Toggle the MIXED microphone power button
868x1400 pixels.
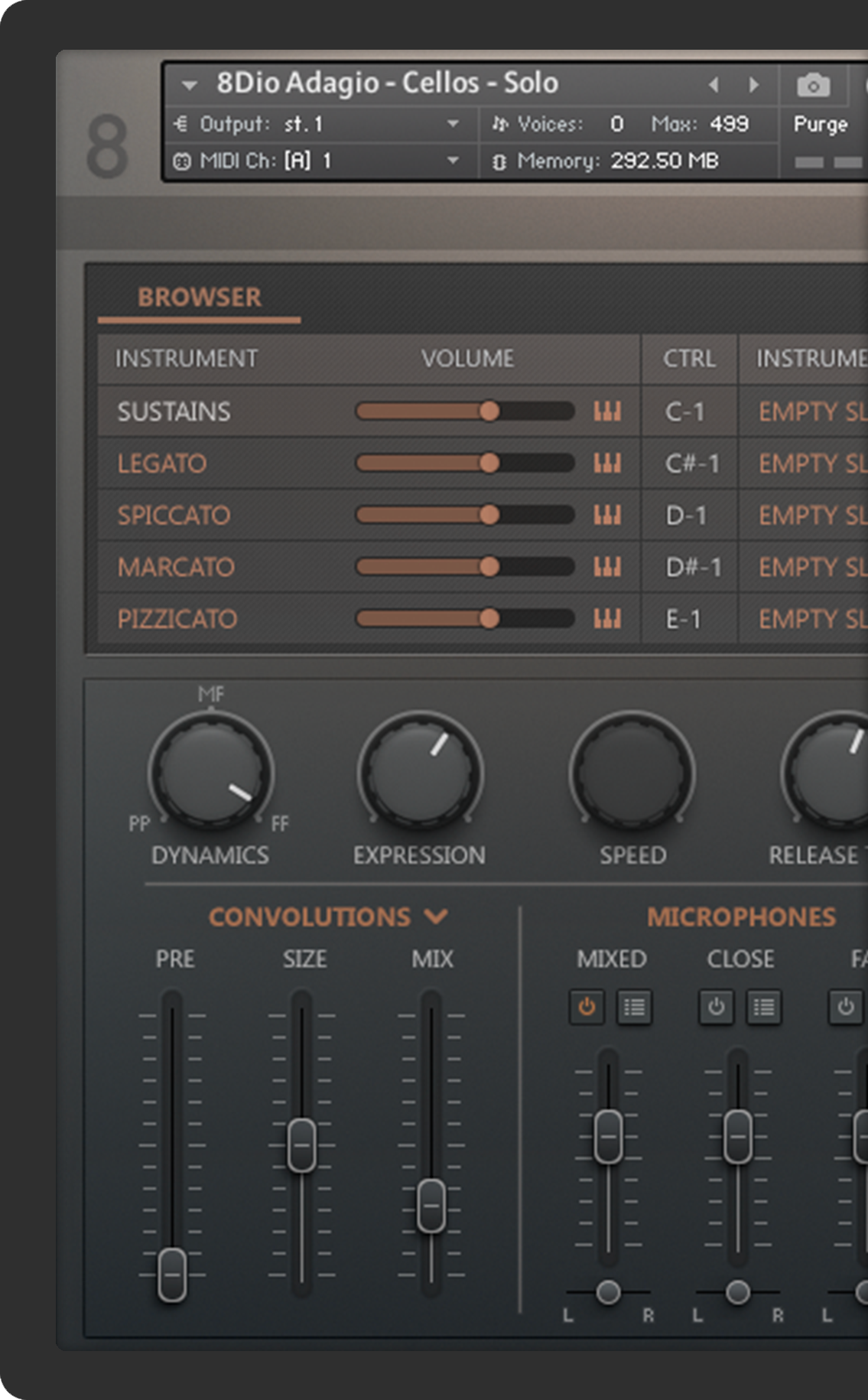click(x=587, y=1007)
